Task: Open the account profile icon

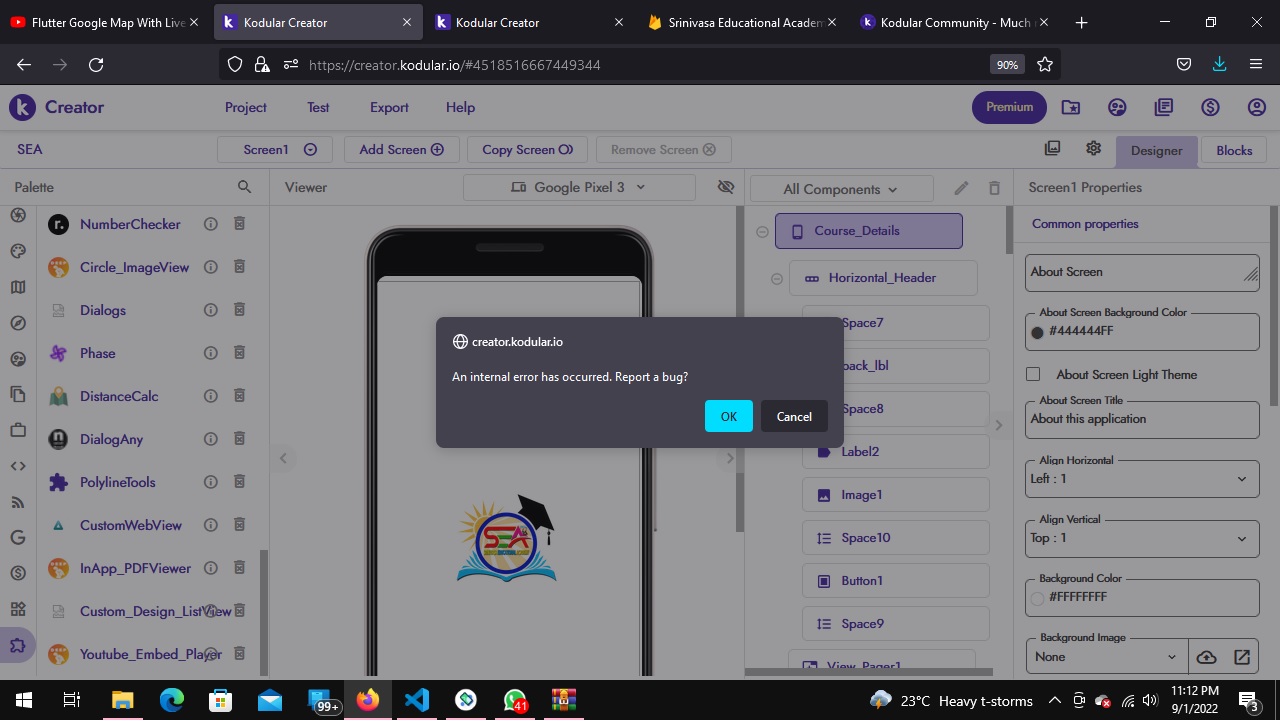Action: point(1257,107)
